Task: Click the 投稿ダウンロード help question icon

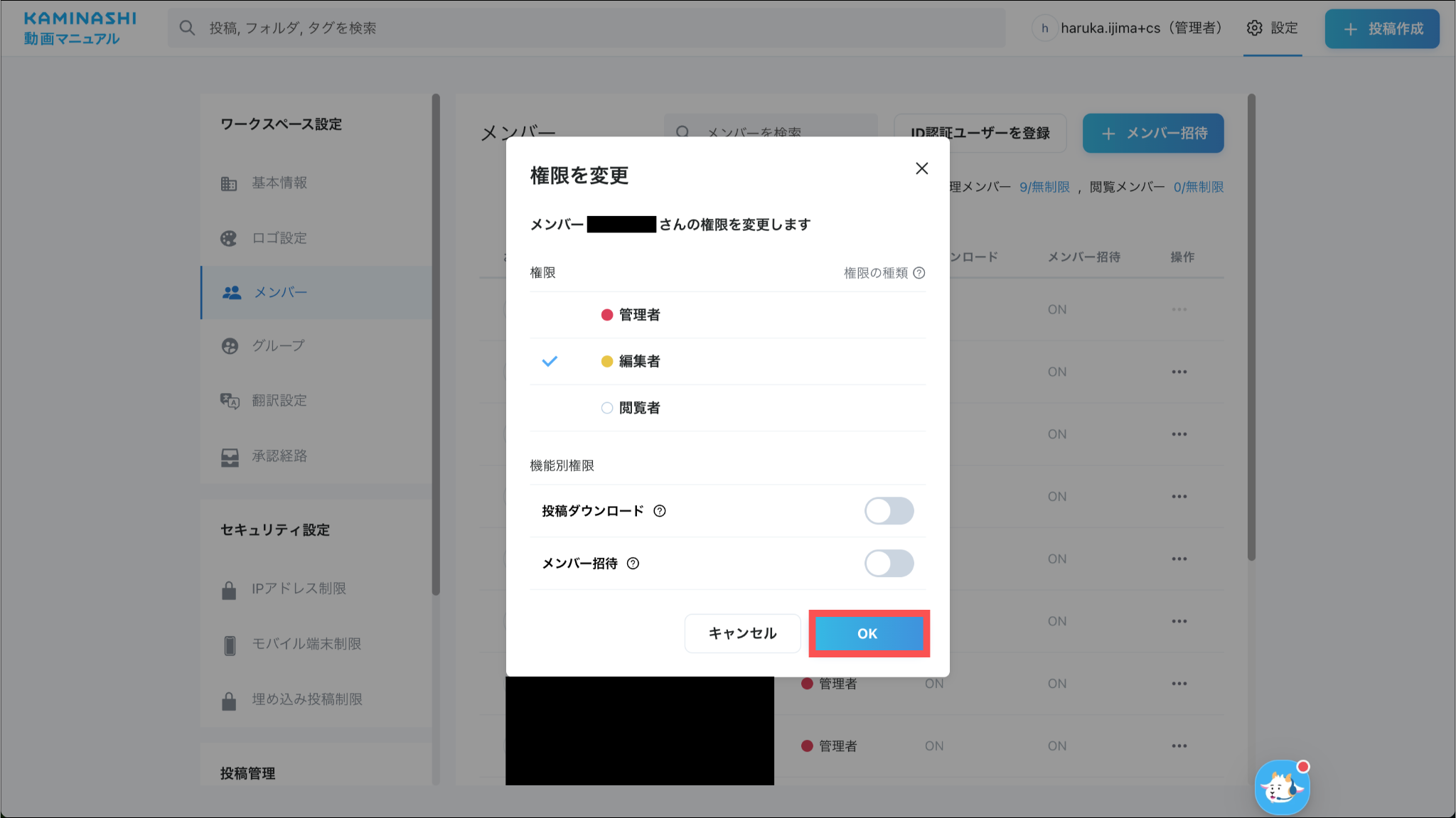Action: 660,511
